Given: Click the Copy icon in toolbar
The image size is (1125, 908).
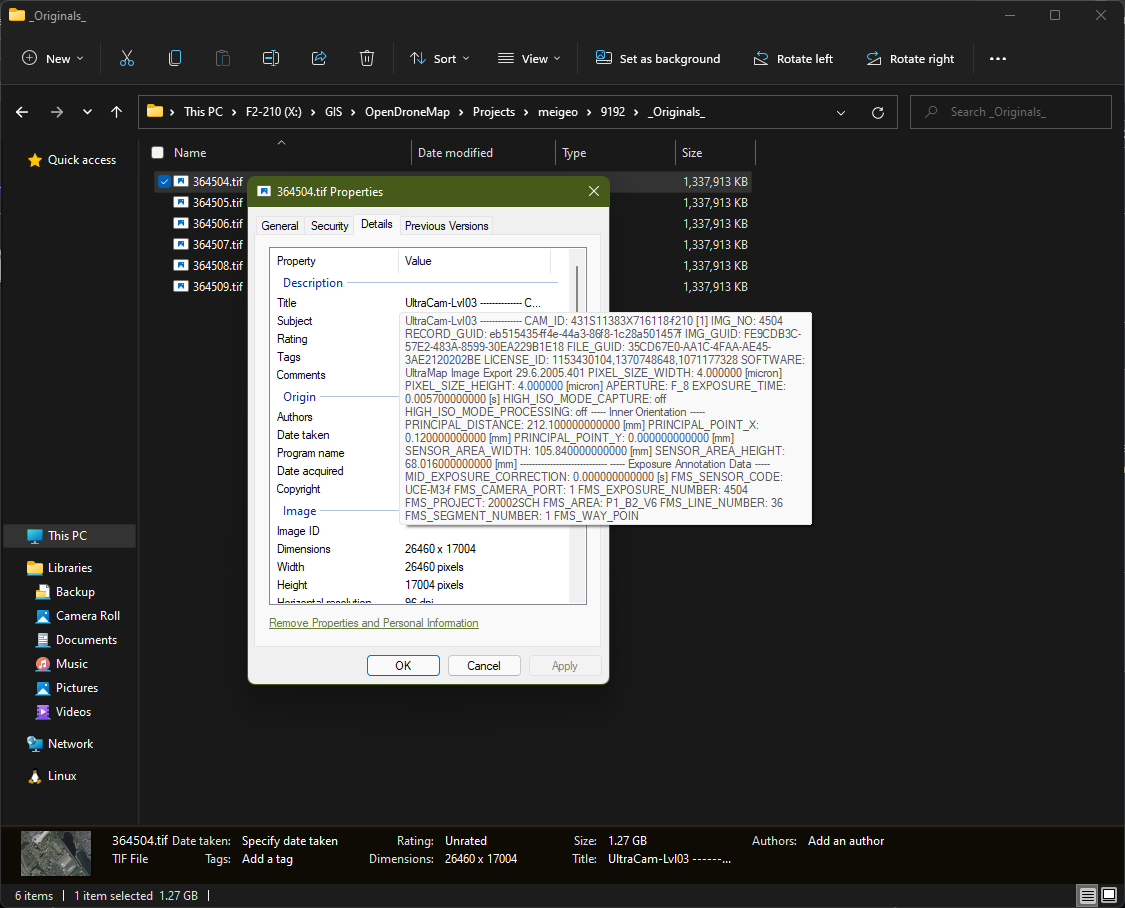Looking at the screenshot, I should pos(174,59).
